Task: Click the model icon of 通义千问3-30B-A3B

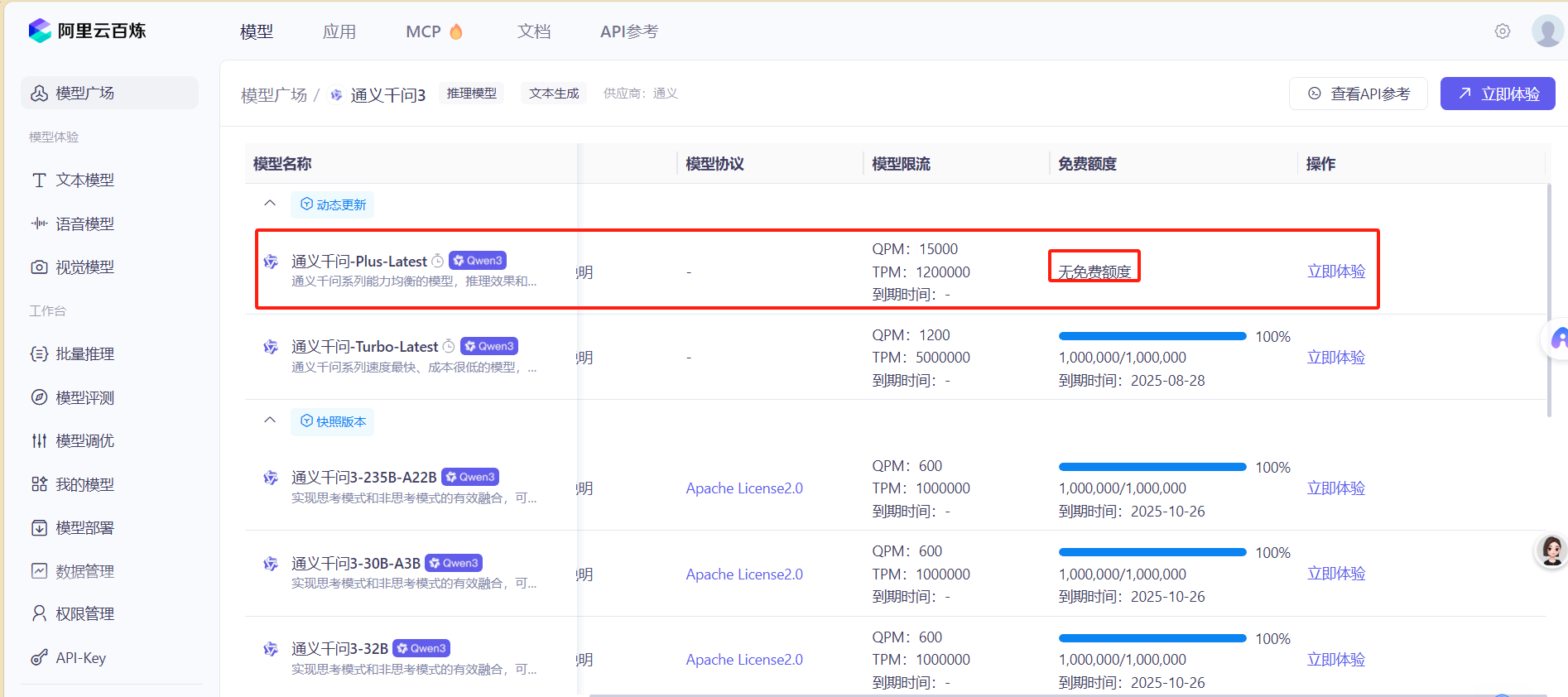Action: click(x=271, y=564)
